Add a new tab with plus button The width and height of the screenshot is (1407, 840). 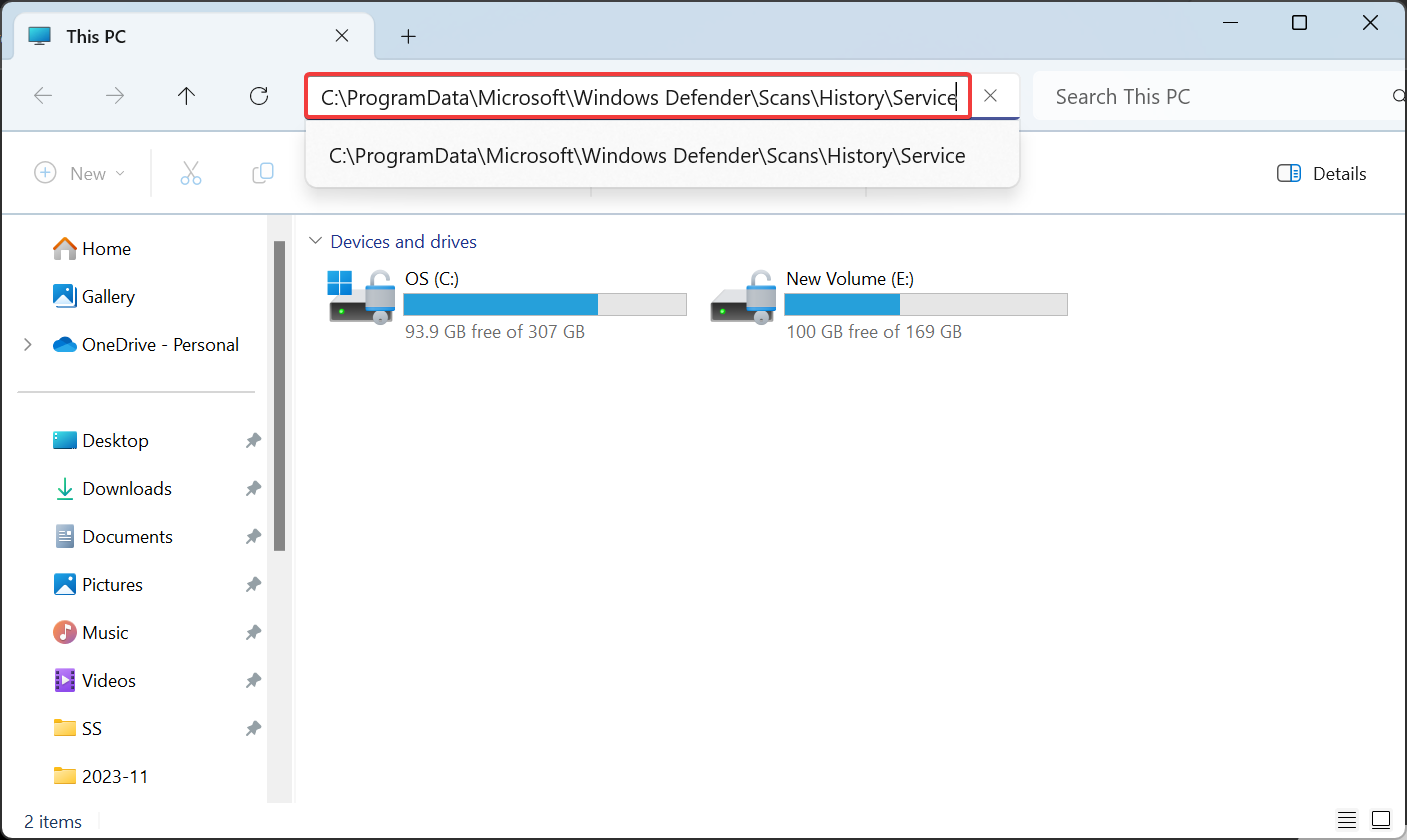(x=408, y=36)
